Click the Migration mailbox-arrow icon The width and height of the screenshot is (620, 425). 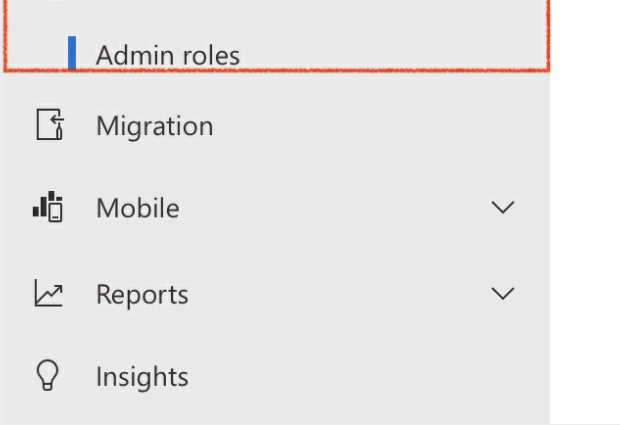point(50,125)
